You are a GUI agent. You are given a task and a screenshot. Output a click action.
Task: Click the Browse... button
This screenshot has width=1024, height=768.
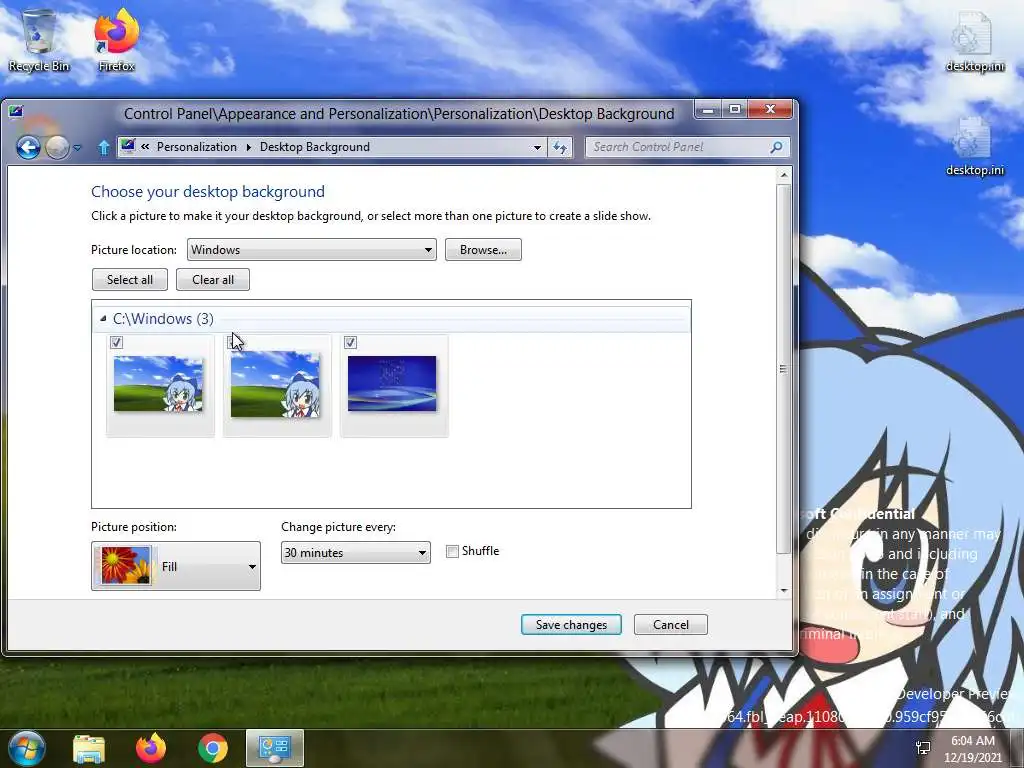coord(483,249)
